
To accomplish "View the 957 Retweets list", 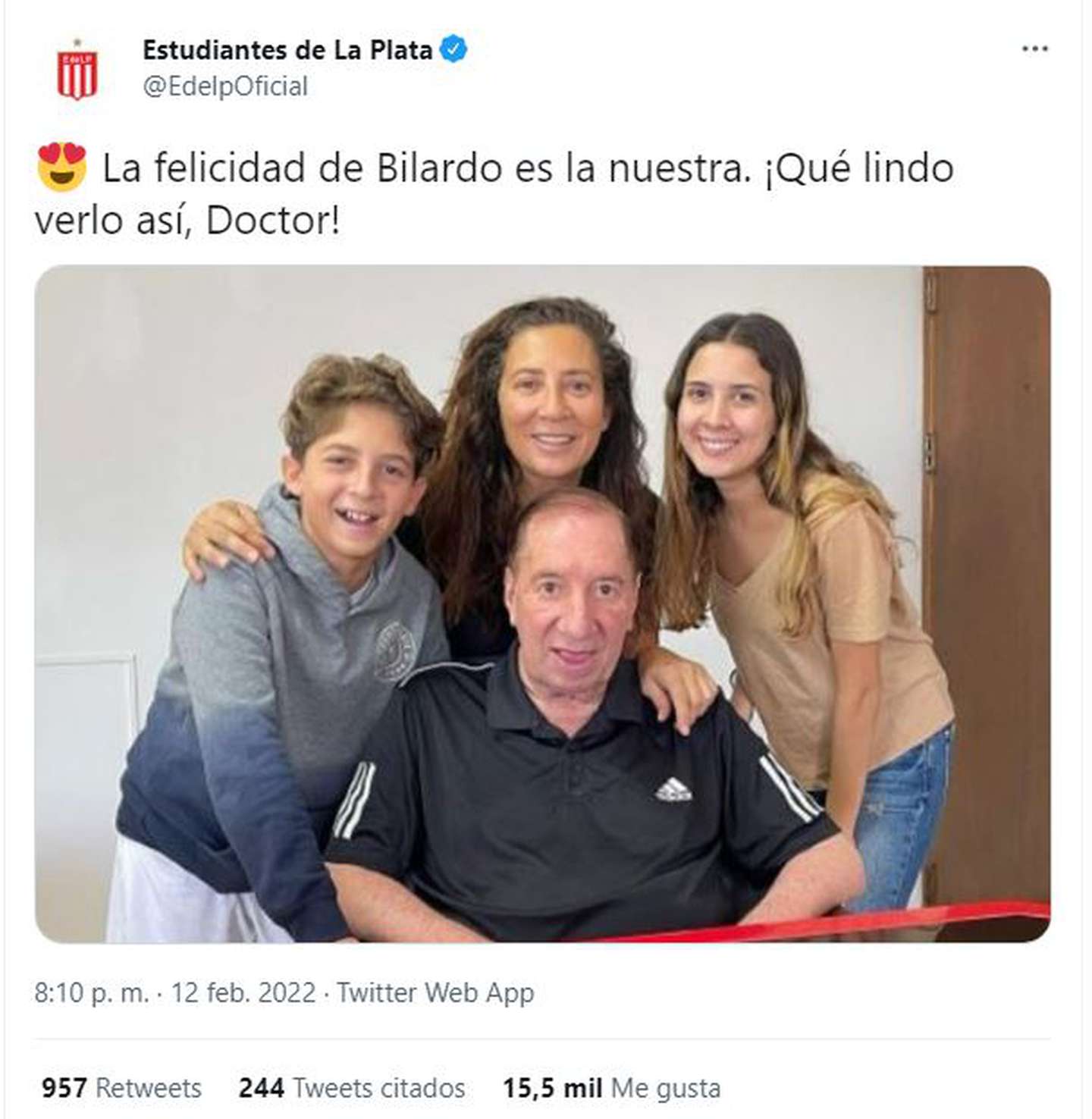I will [121, 1088].
